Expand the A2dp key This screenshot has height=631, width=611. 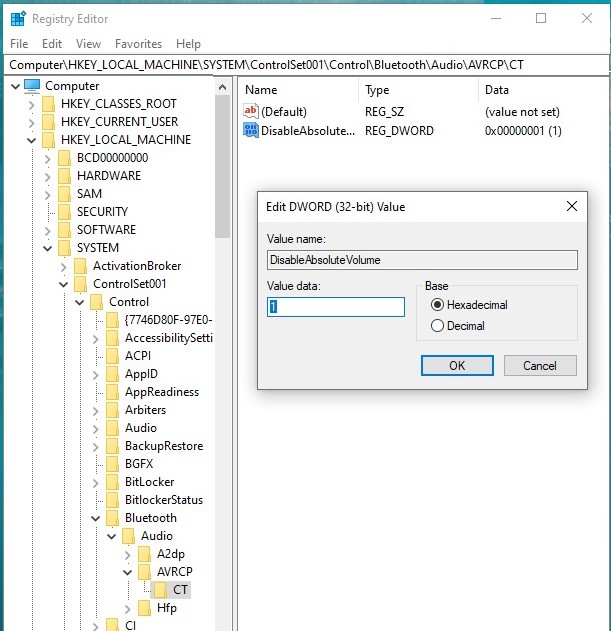click(128, 555)
